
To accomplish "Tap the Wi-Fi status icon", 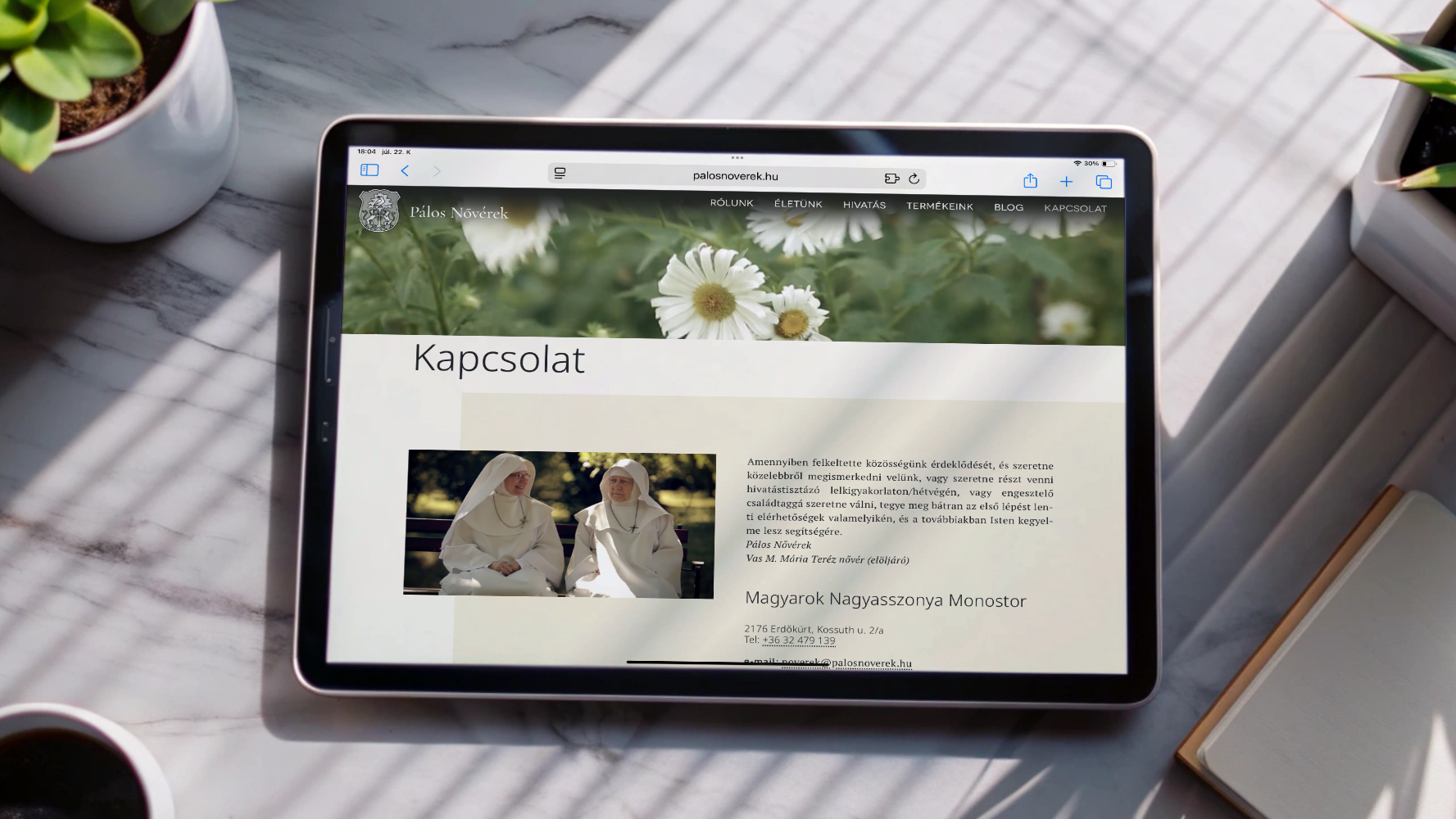I will click(x=1077, y=163).
